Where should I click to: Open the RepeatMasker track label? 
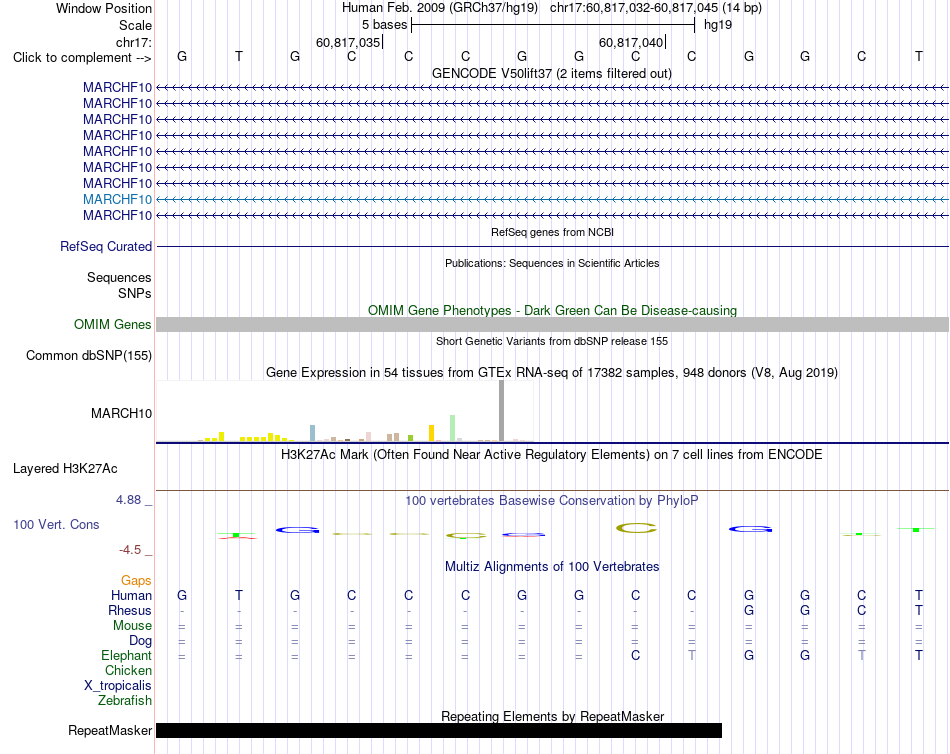point(110,730)
